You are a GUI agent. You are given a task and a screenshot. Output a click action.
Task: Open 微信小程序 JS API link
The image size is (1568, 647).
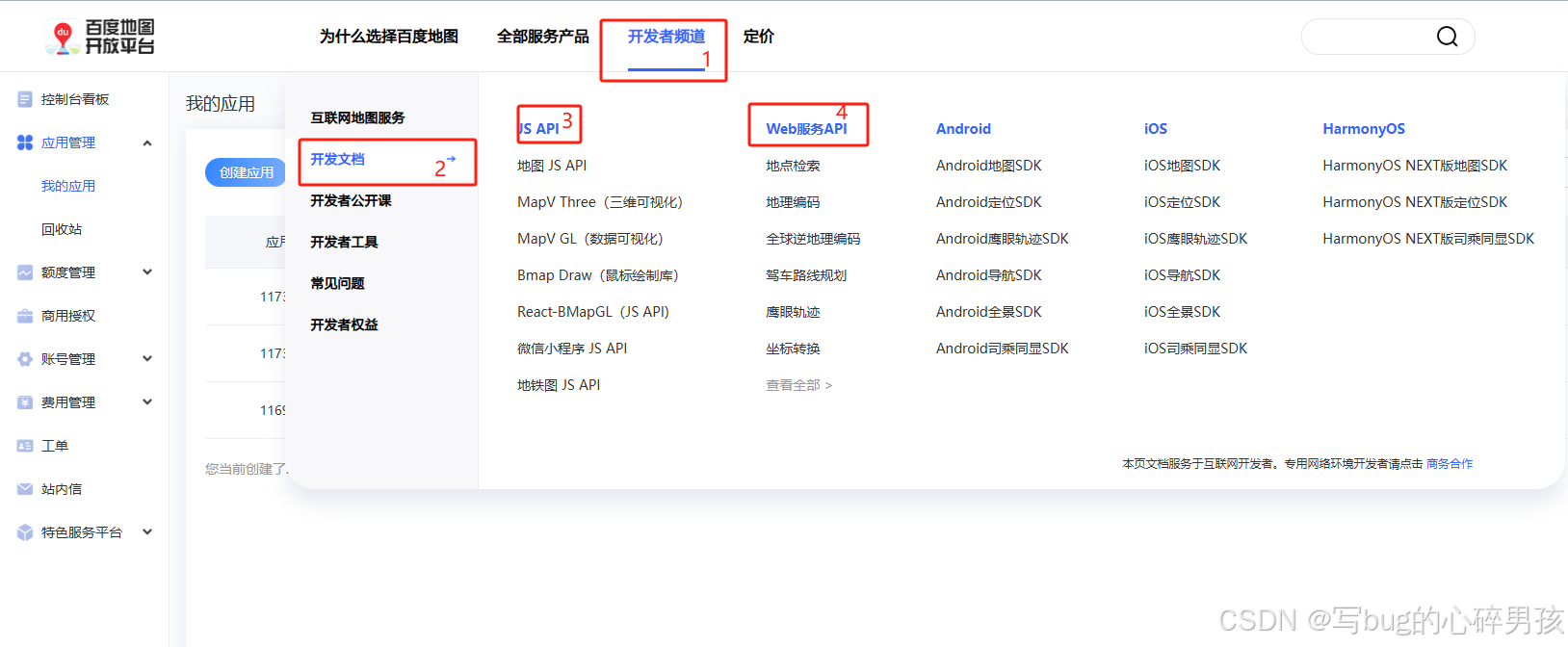pyautogui.click(x=572, y=349)
